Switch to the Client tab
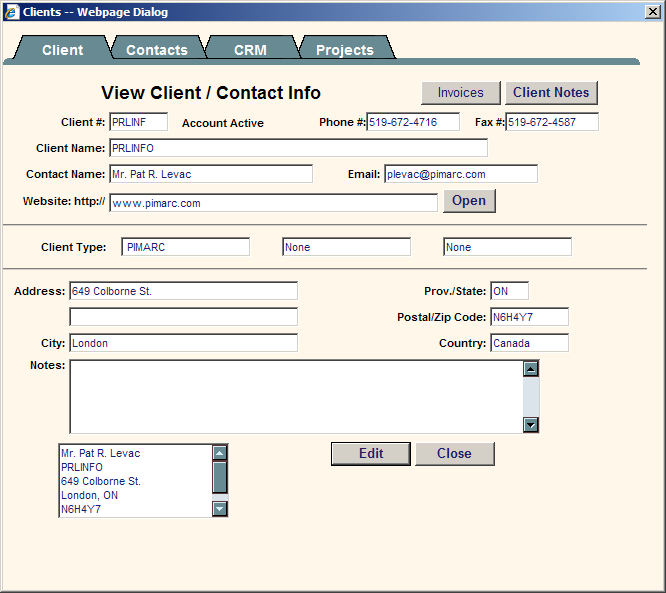Viewport: 666px width, 593px height. click(x=62, y=49)
